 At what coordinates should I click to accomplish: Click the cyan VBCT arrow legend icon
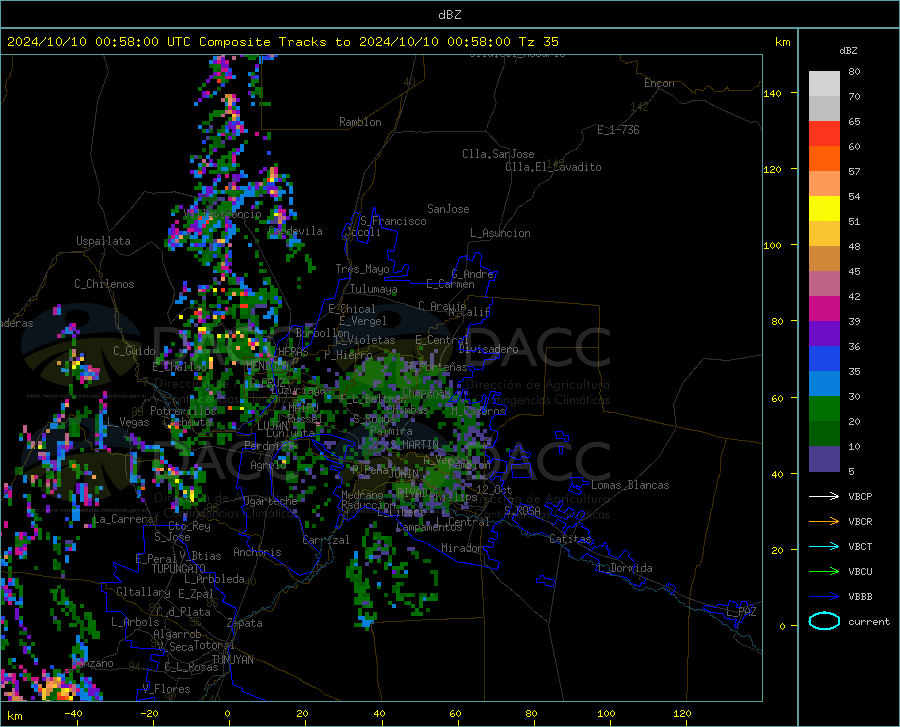pos(824,546)
